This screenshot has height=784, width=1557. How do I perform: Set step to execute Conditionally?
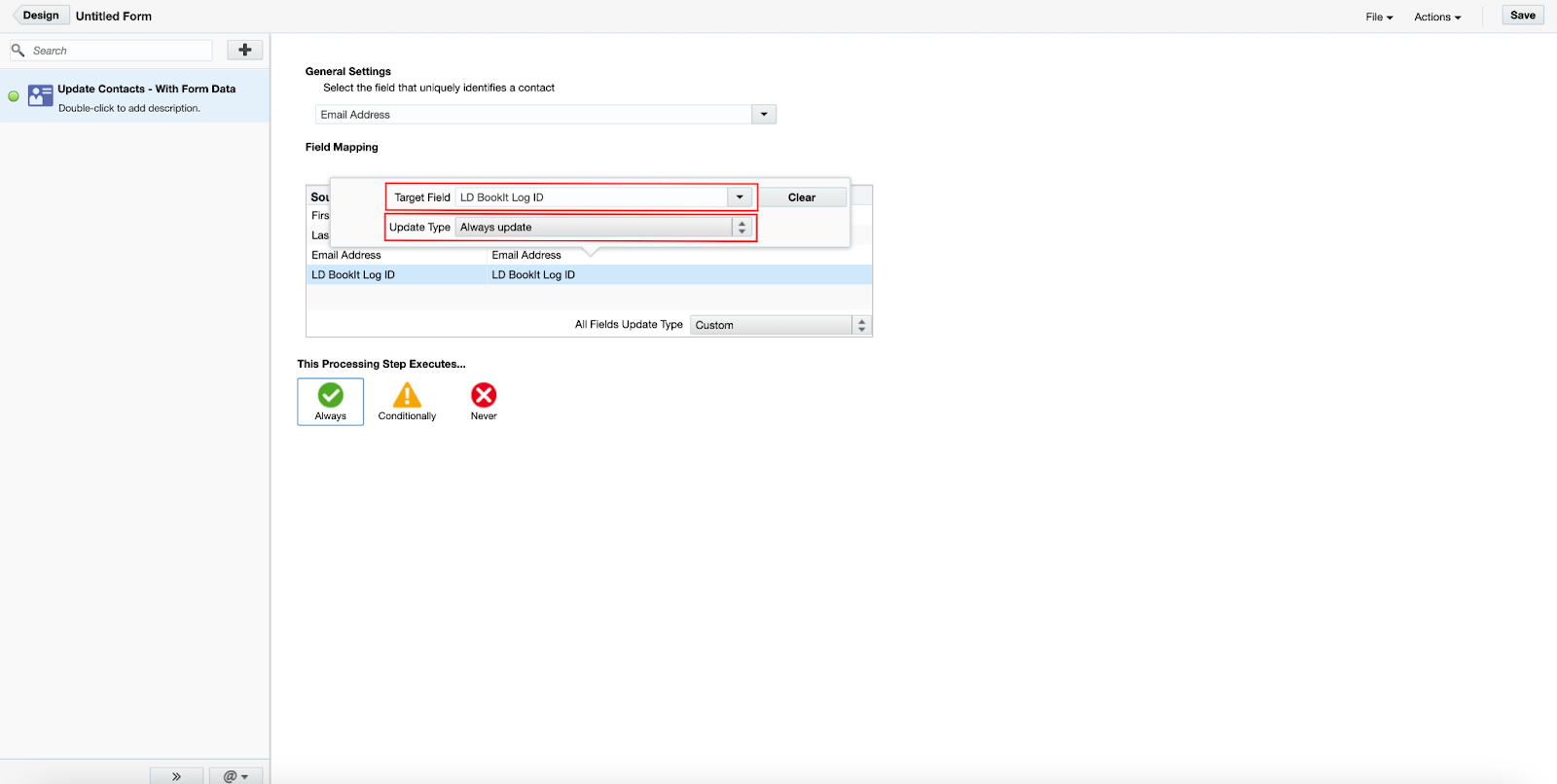(x=407, y=401)
